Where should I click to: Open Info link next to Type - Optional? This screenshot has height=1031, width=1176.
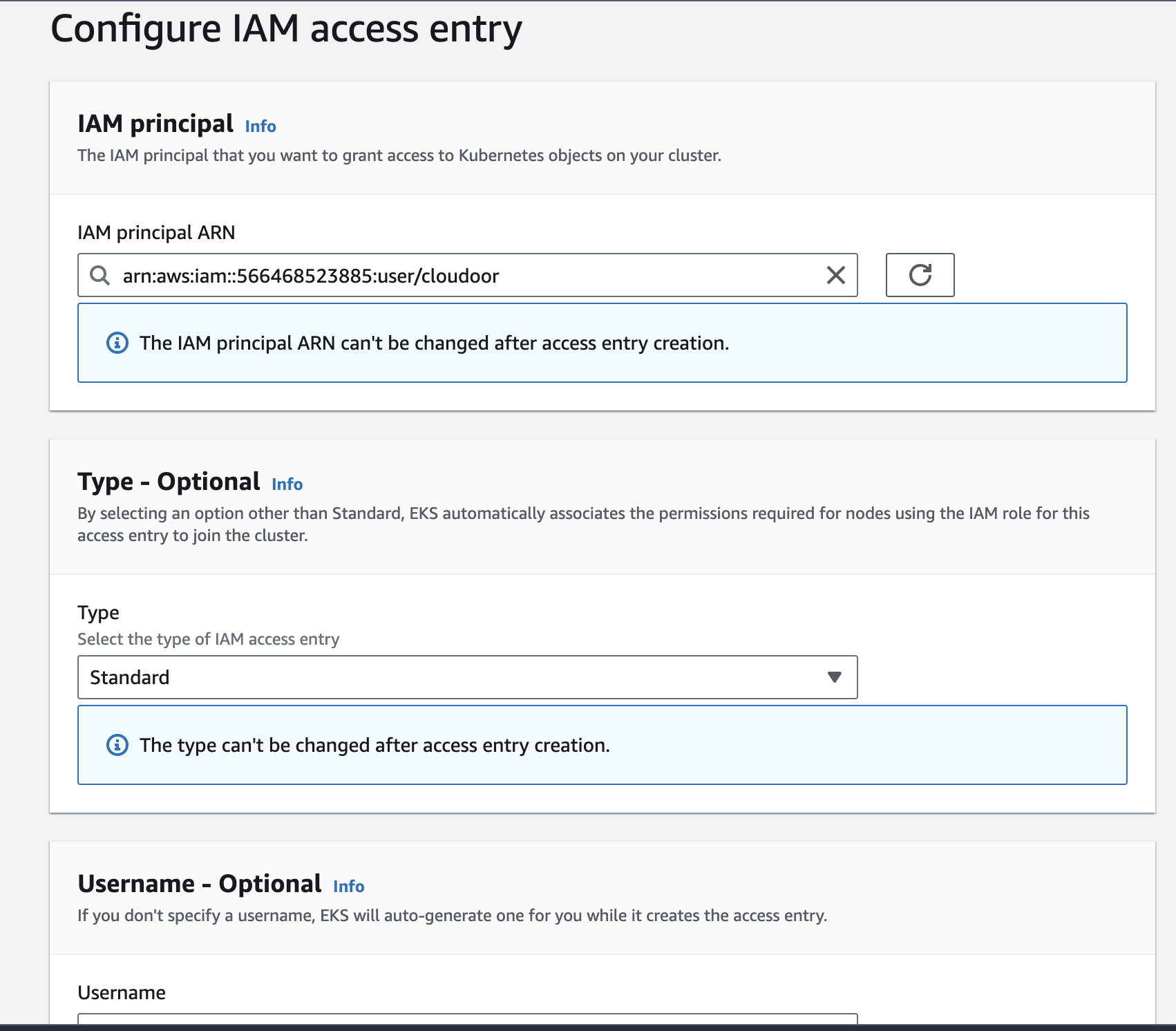[287, 484]
